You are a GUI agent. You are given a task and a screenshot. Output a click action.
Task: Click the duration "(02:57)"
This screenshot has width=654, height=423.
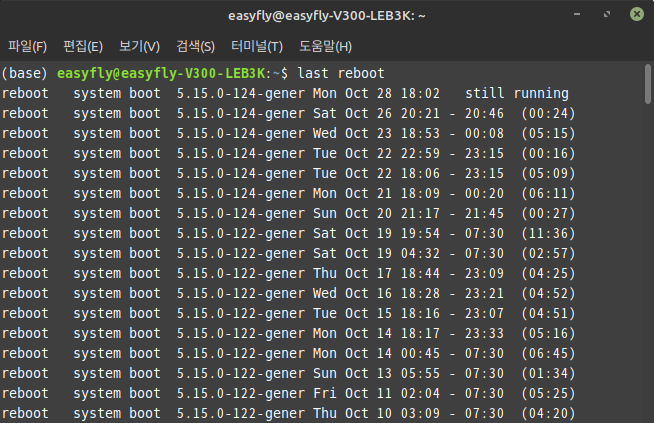[x=548, y=254]
